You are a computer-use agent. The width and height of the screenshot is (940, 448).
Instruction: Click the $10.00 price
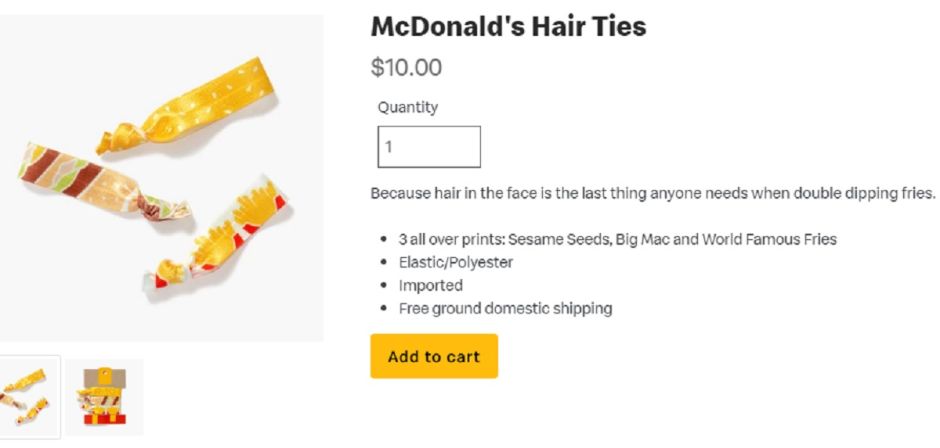406,68
